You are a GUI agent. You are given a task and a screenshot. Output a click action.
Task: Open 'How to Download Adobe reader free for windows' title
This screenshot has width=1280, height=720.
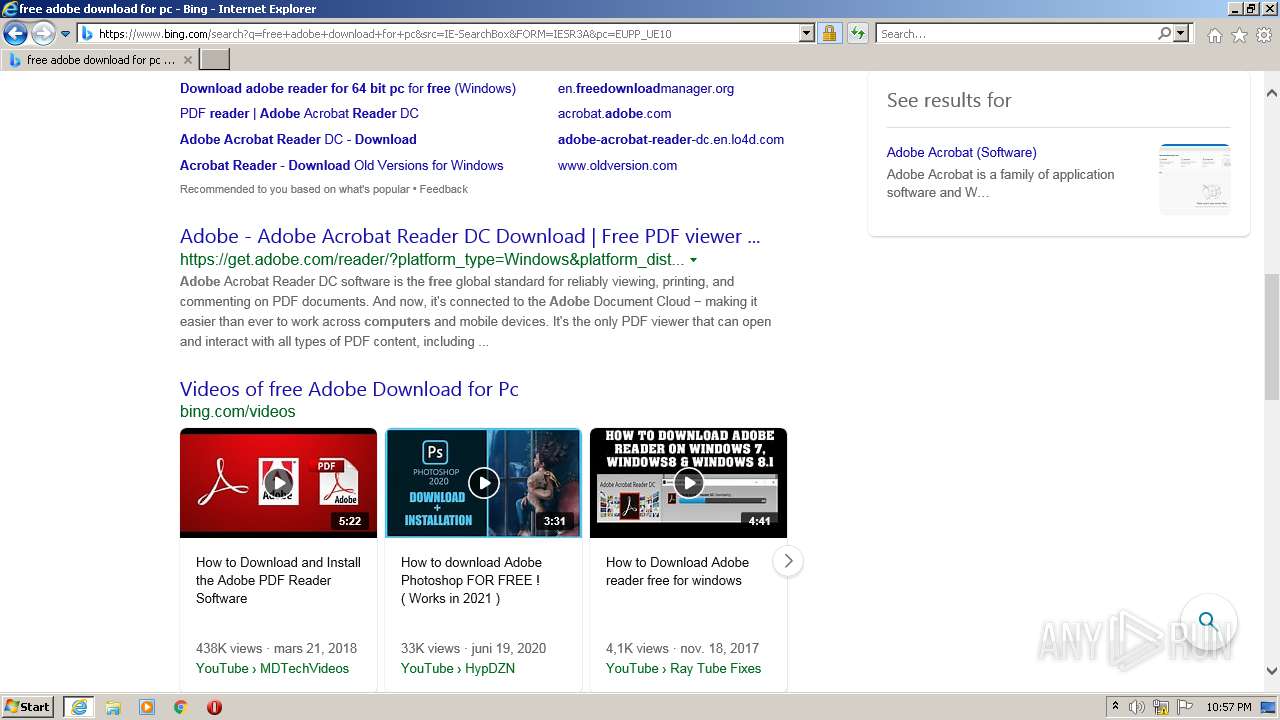[x=677, y=571]
